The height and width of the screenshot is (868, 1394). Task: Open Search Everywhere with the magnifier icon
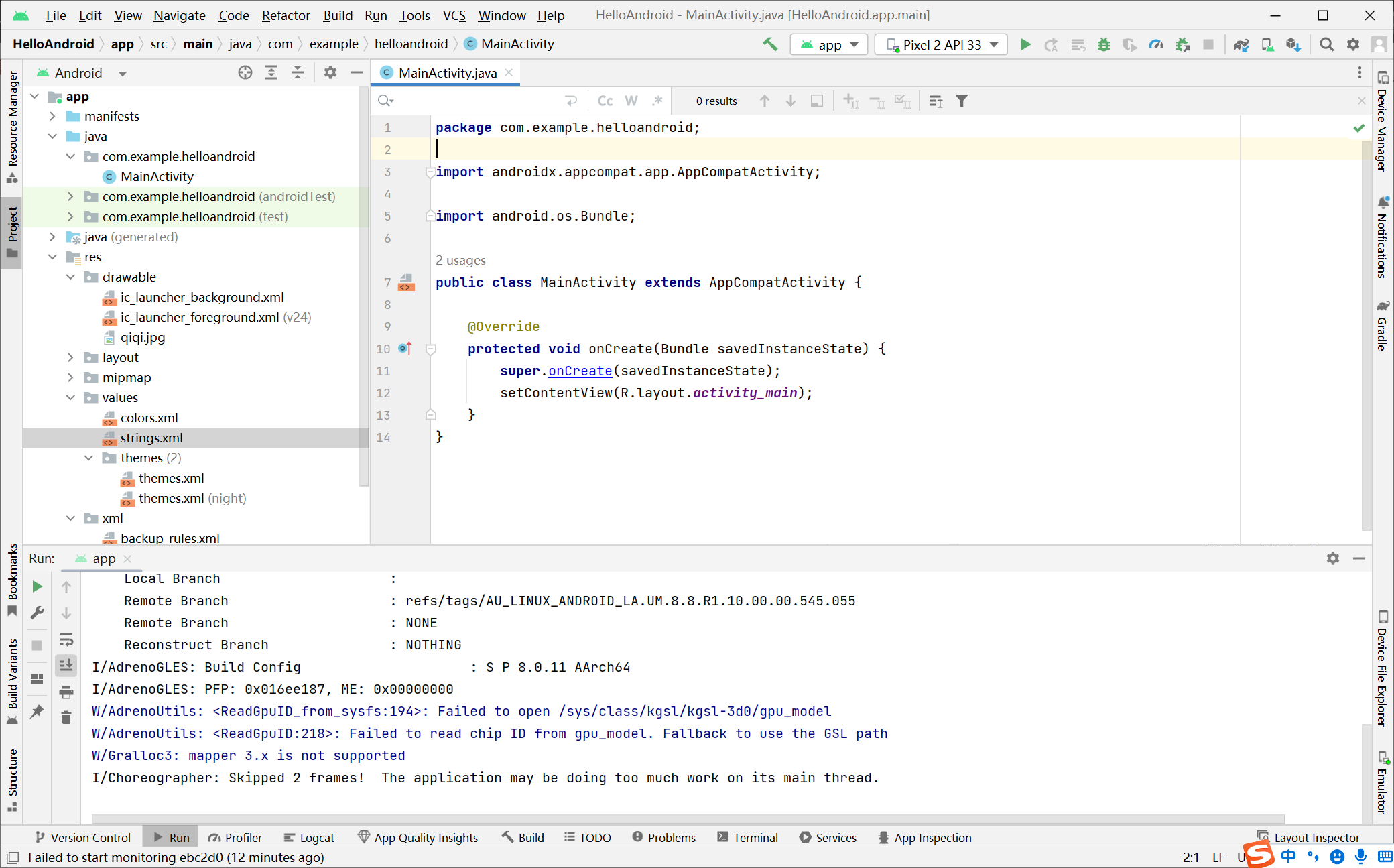point(1326,44)
